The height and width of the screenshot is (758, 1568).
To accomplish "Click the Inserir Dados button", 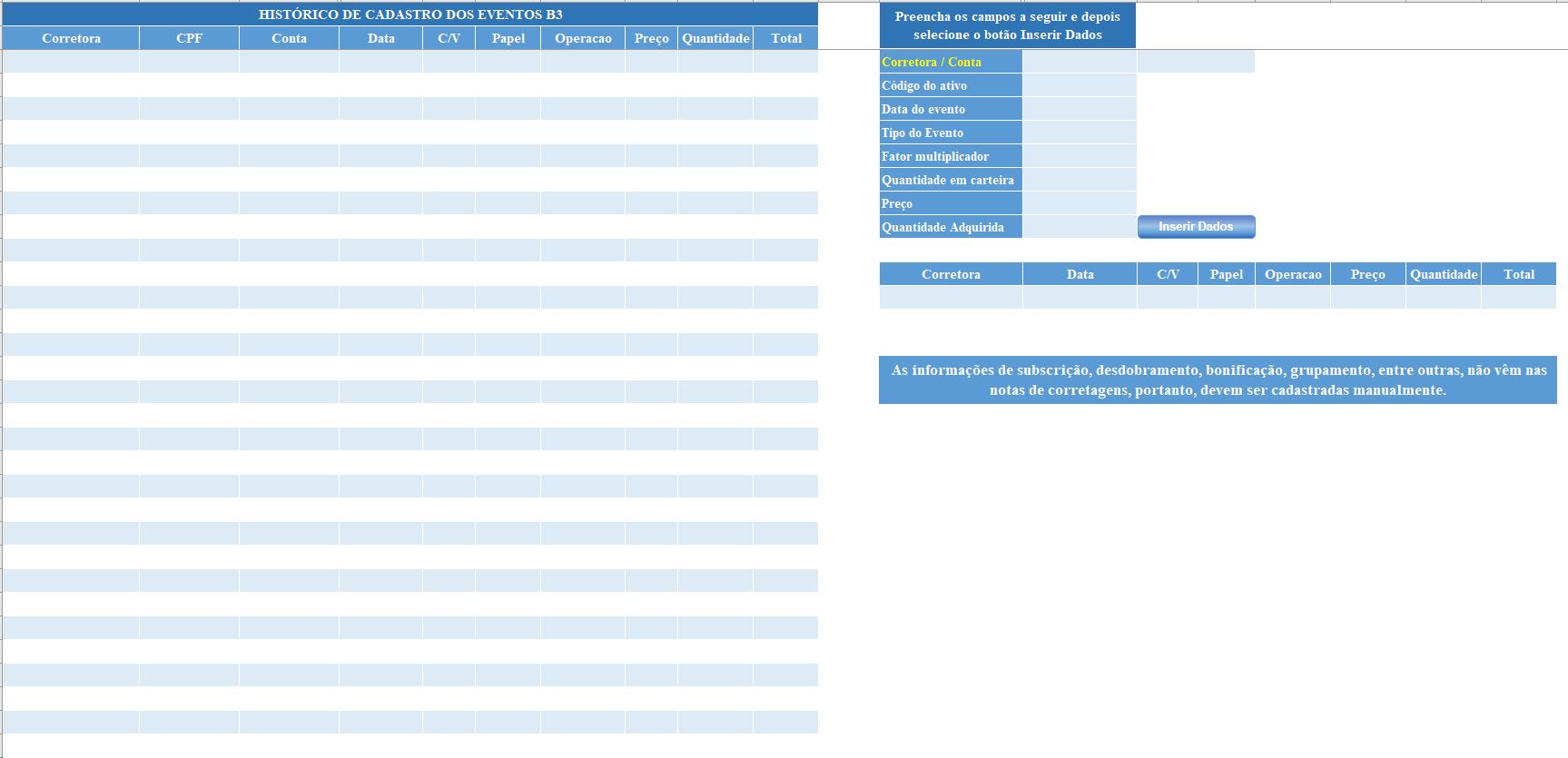I will [x=1196, y=227].
